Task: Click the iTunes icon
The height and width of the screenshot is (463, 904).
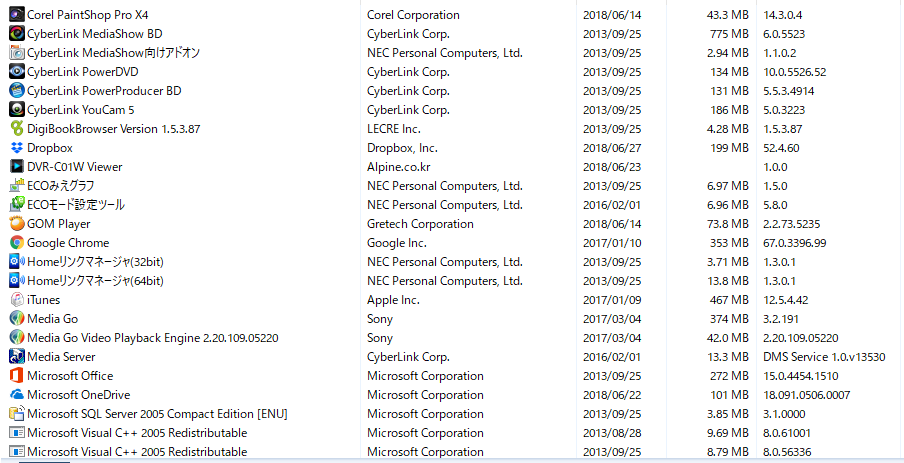Action: click(17, 300)
